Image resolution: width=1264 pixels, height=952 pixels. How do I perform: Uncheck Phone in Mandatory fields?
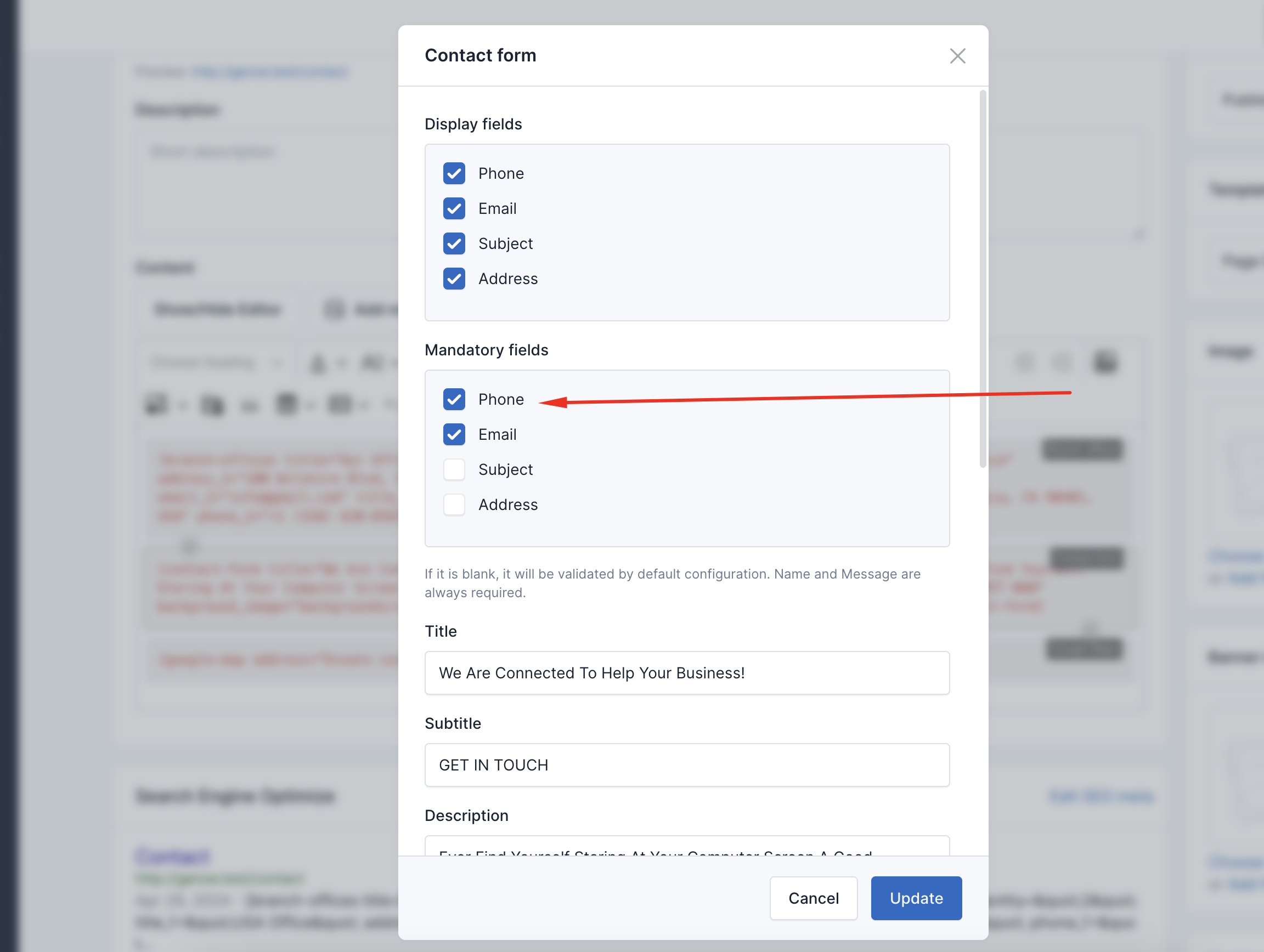pyautogui.click(x=454, y=399)
